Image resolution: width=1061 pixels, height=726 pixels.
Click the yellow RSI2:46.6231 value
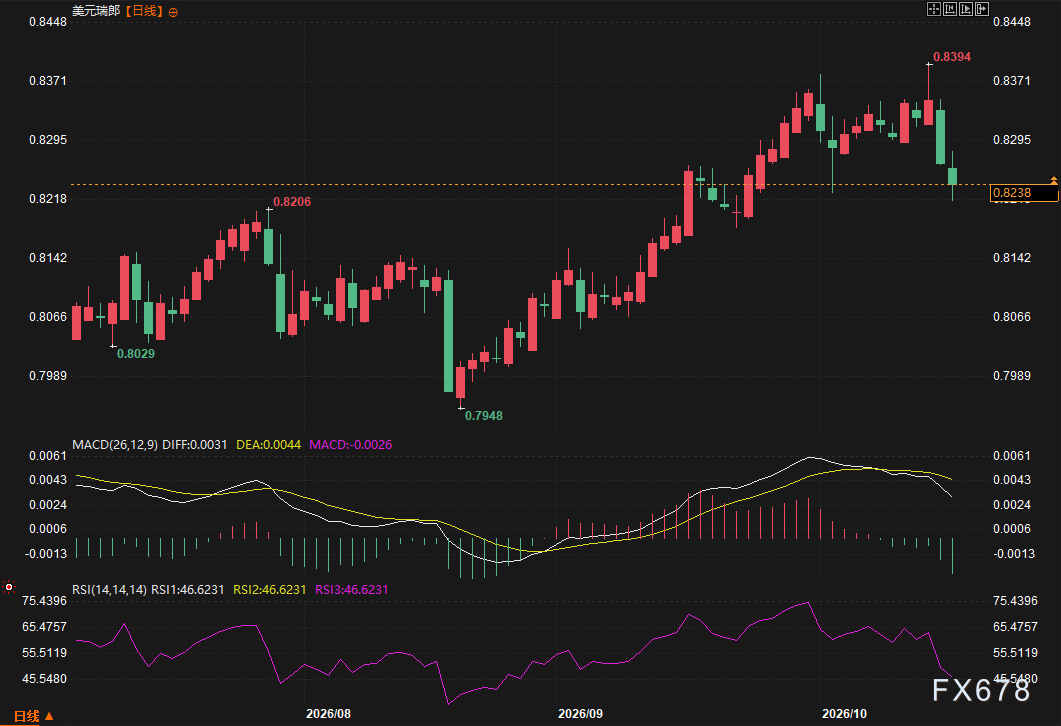pyautogui.click(x=270, y=589)
